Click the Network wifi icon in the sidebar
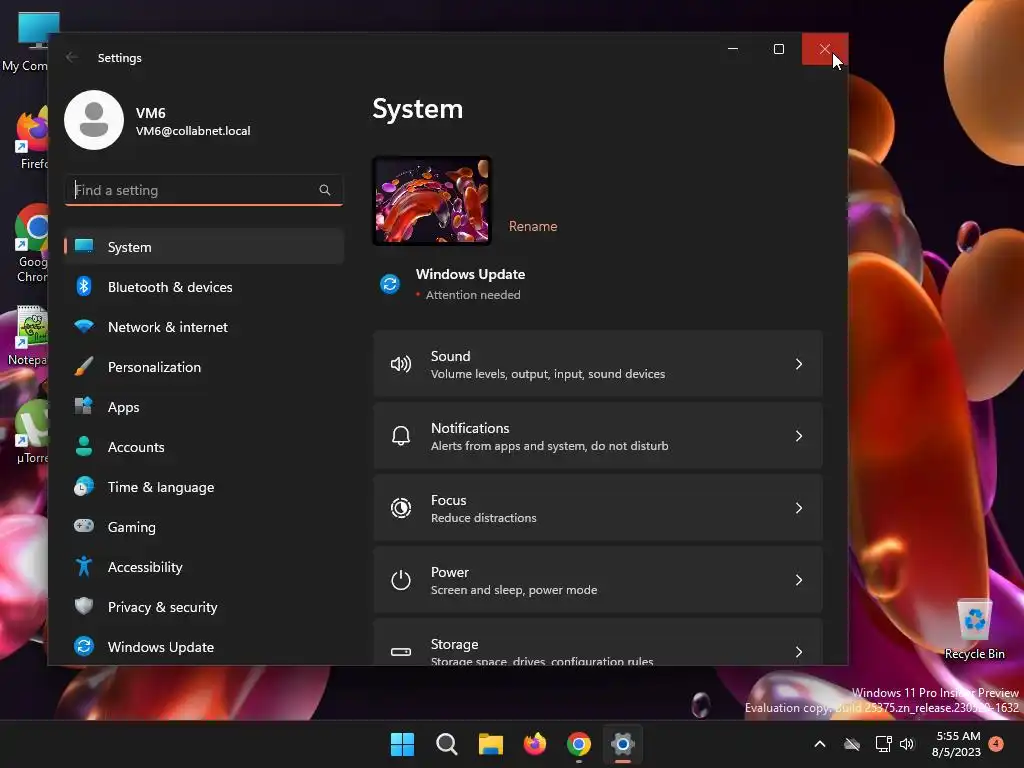Viewport: 1024px width, 768px height. click(84, 326)
